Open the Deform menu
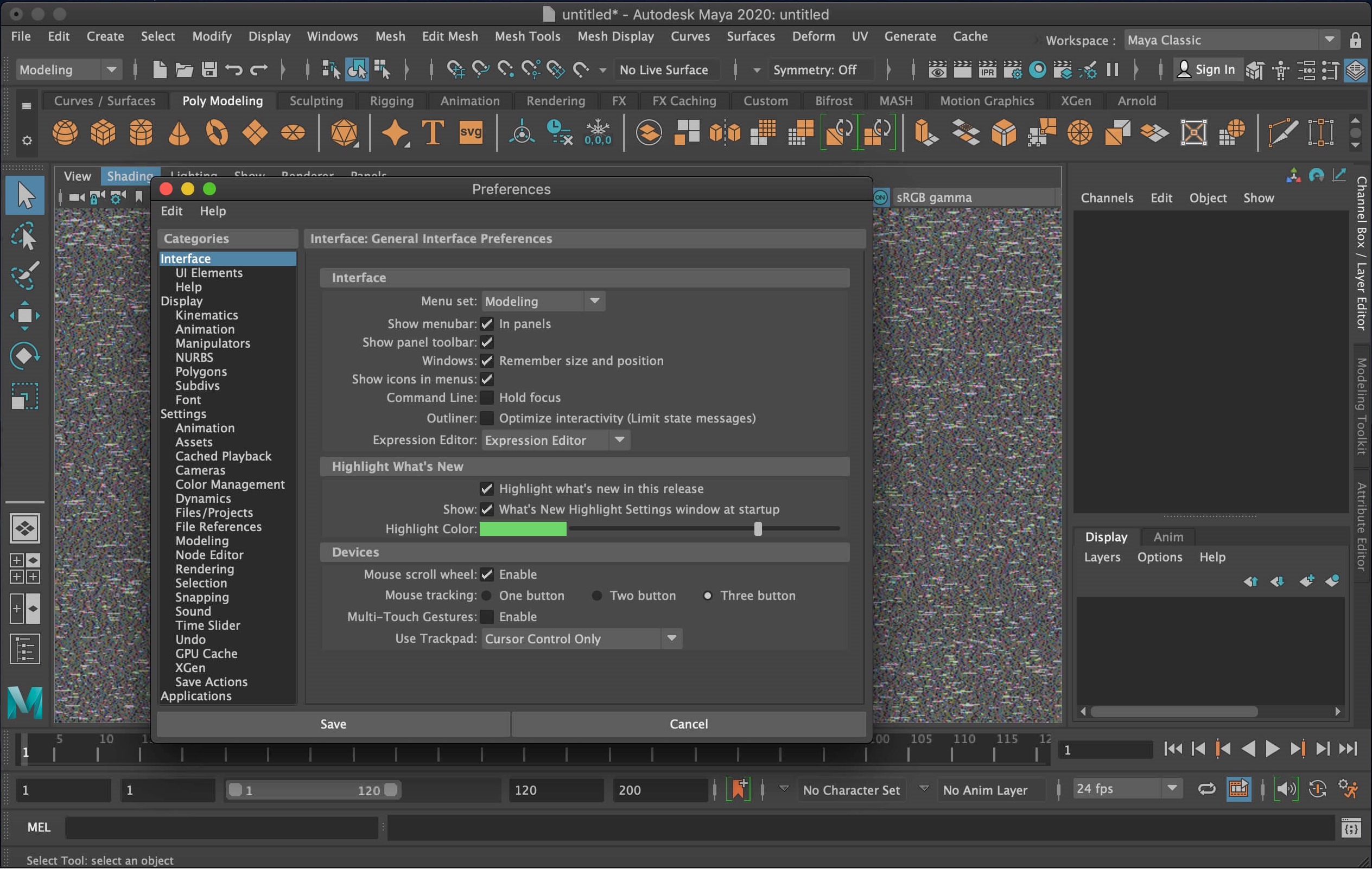Screen dimensions: 1372x869 [x=813, y=36]
